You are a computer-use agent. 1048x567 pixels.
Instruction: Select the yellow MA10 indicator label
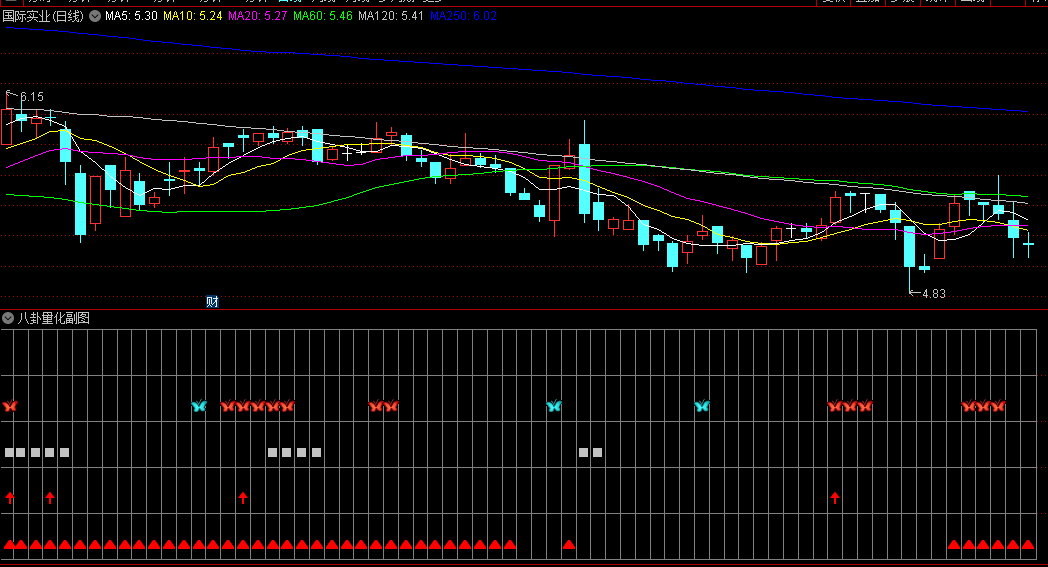(x=192, y=17)
